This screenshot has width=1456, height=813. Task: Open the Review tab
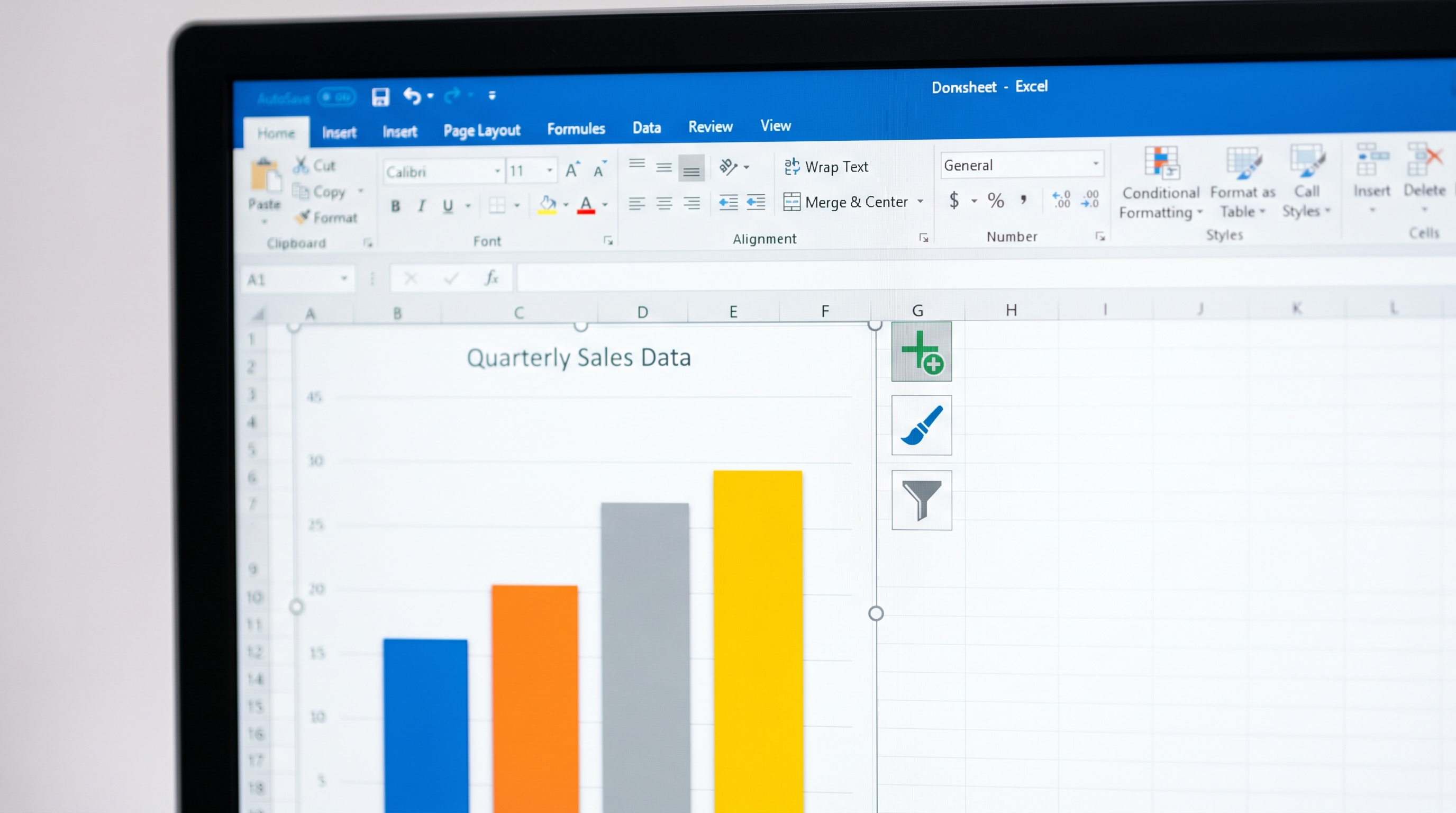[x=711, y=127]
